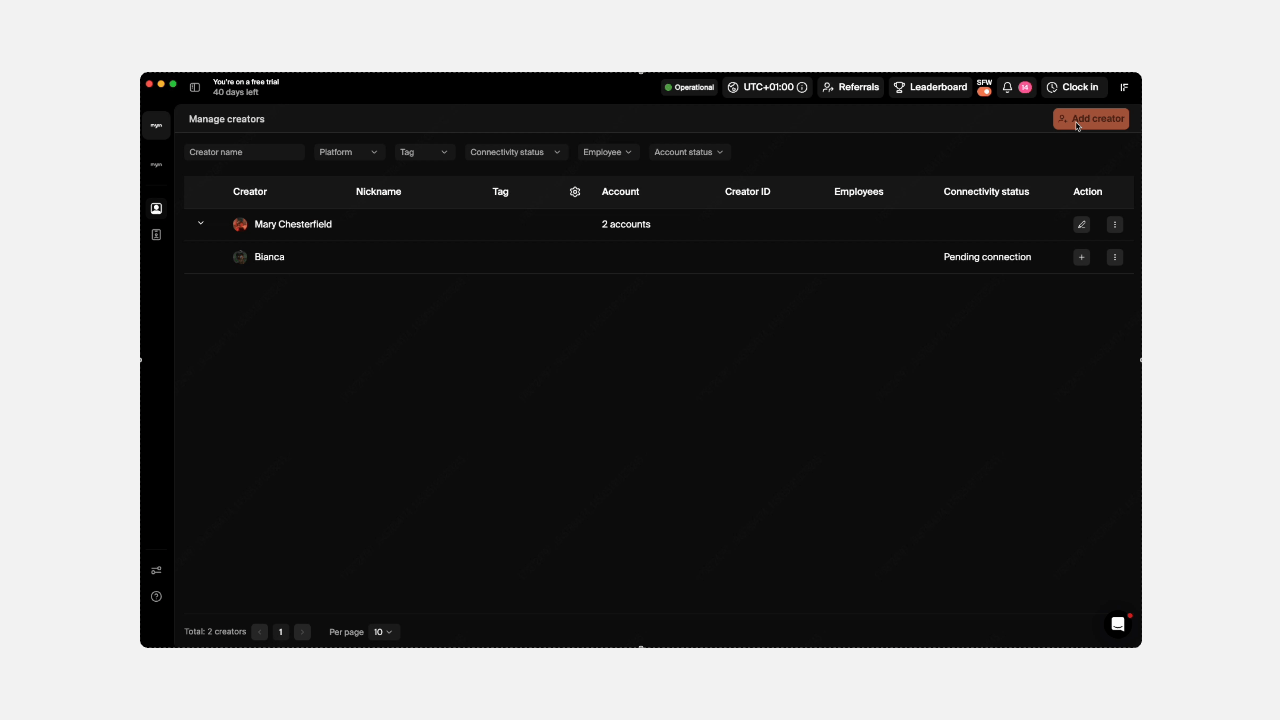Screen dimensions: 1280x720
Task: Open Bianca's kebab action menu
Action: pyautogui.click(x=1114, y=257)
